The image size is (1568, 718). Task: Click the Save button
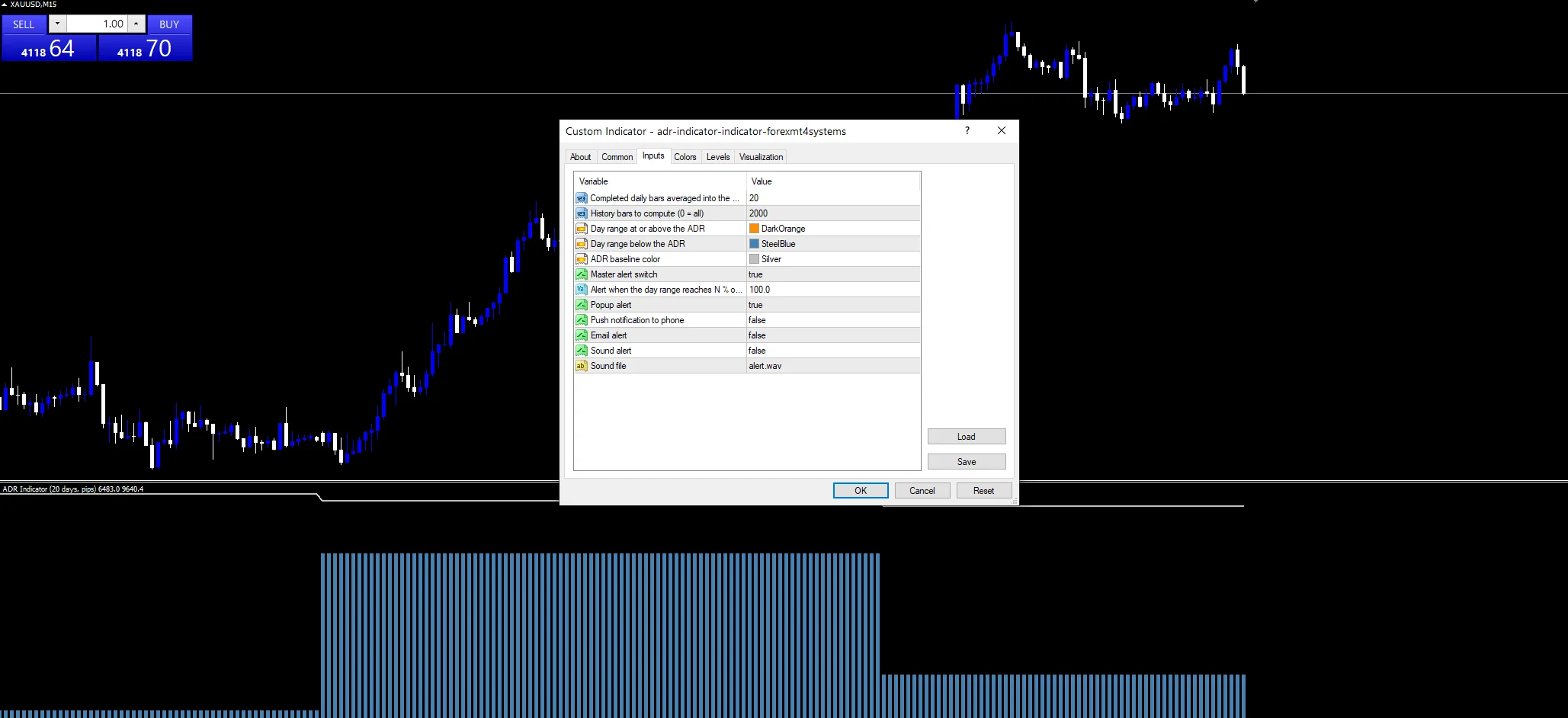[x=967, y=462]
